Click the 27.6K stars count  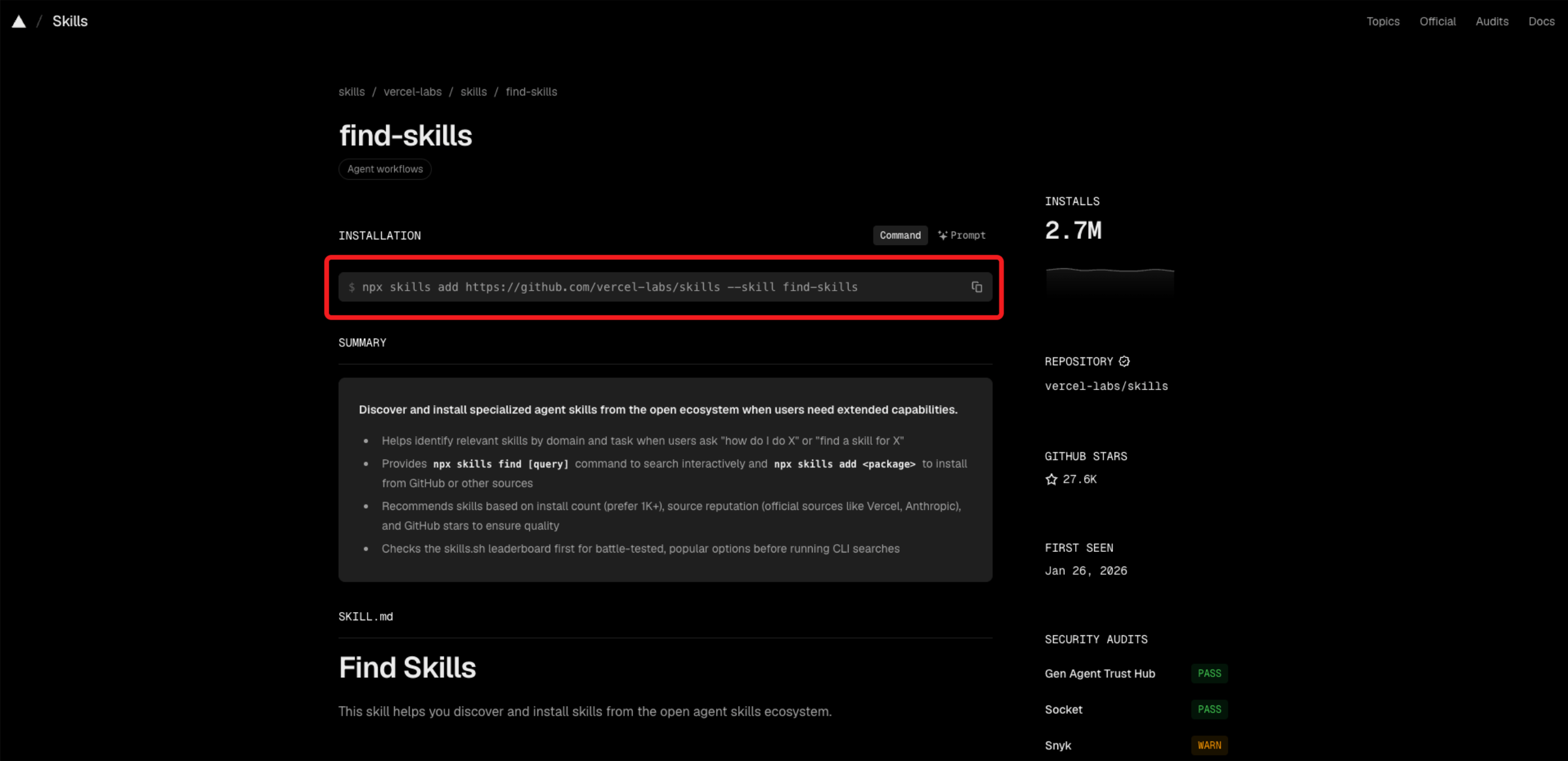pyautogui.click(x=1079, y=479)
